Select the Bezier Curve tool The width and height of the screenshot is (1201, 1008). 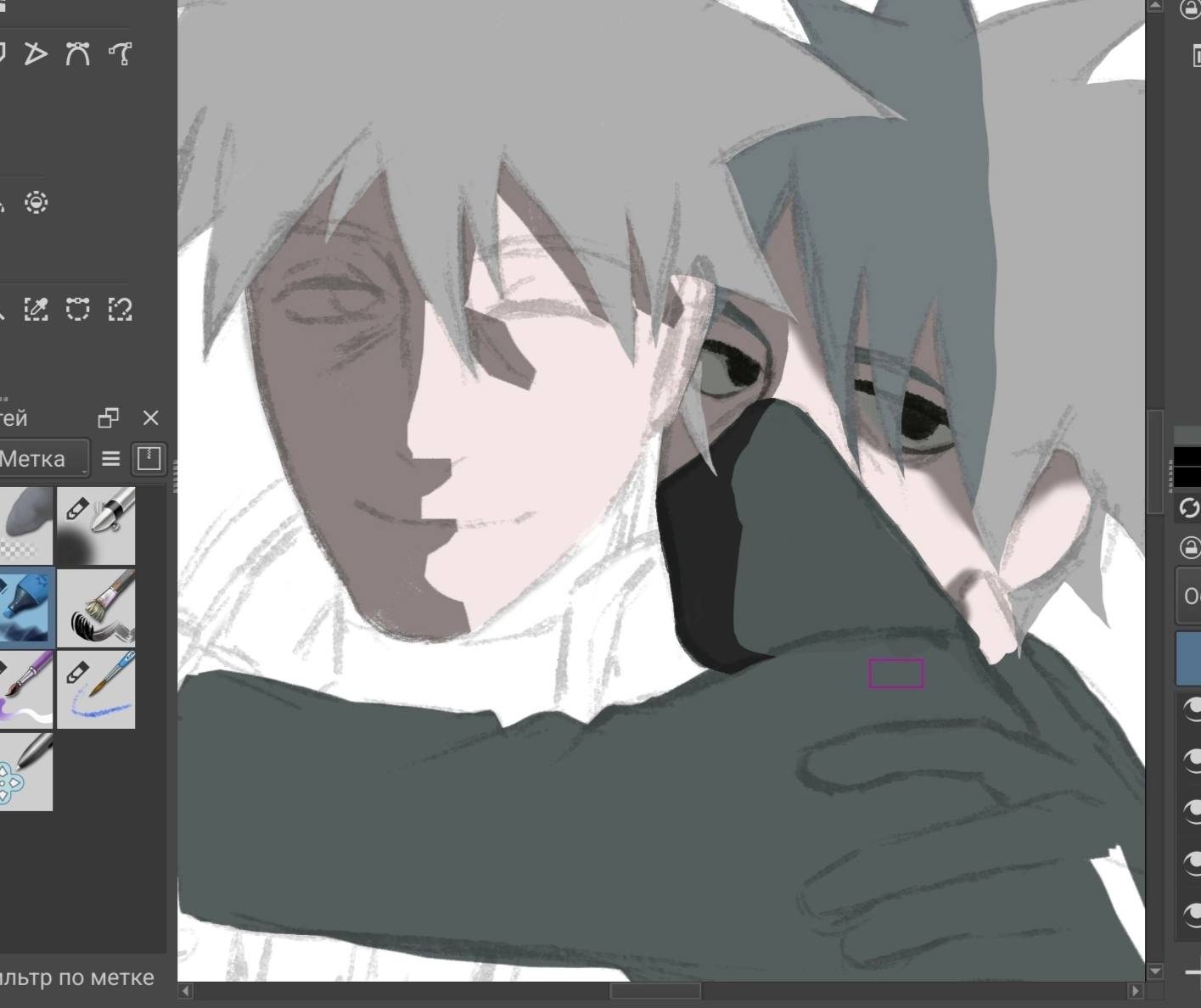pos(78,53)
